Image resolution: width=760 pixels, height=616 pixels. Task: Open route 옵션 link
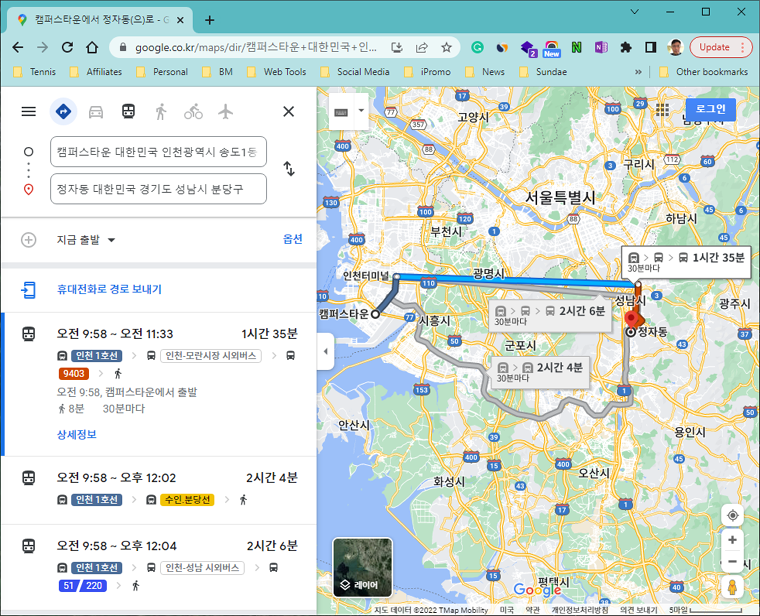pos(293,238)
